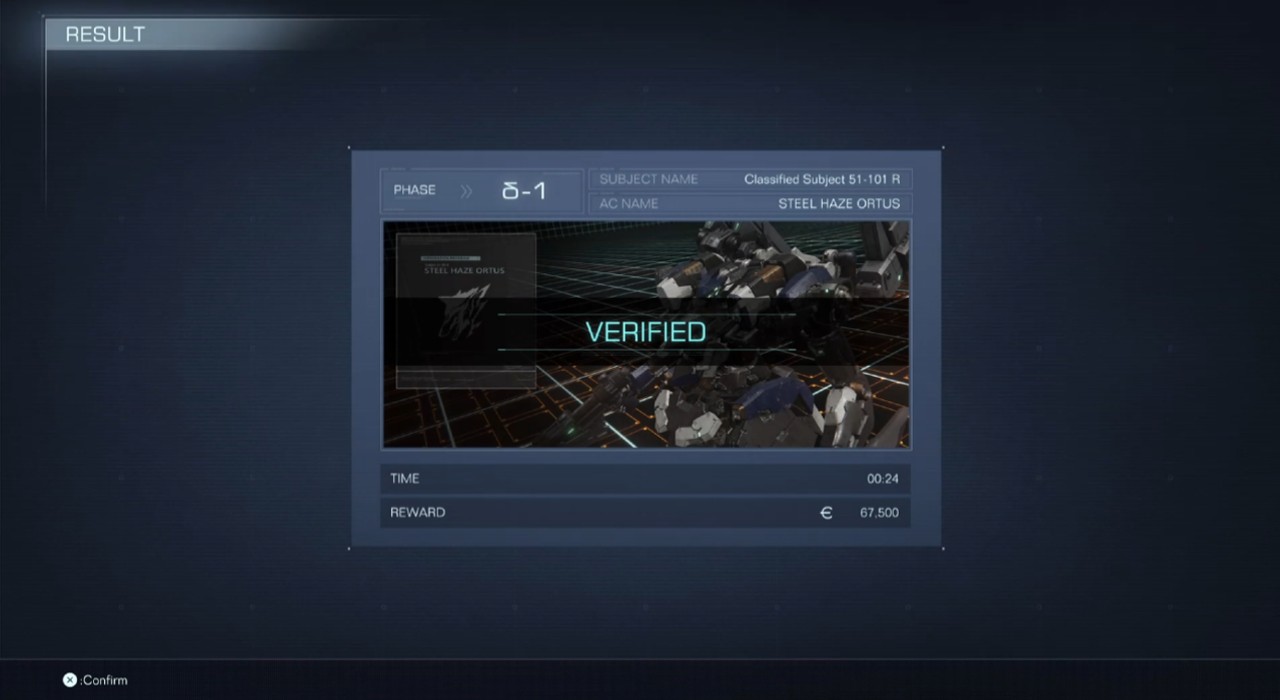Click the AC NAME field label

(x=628, y=203)
